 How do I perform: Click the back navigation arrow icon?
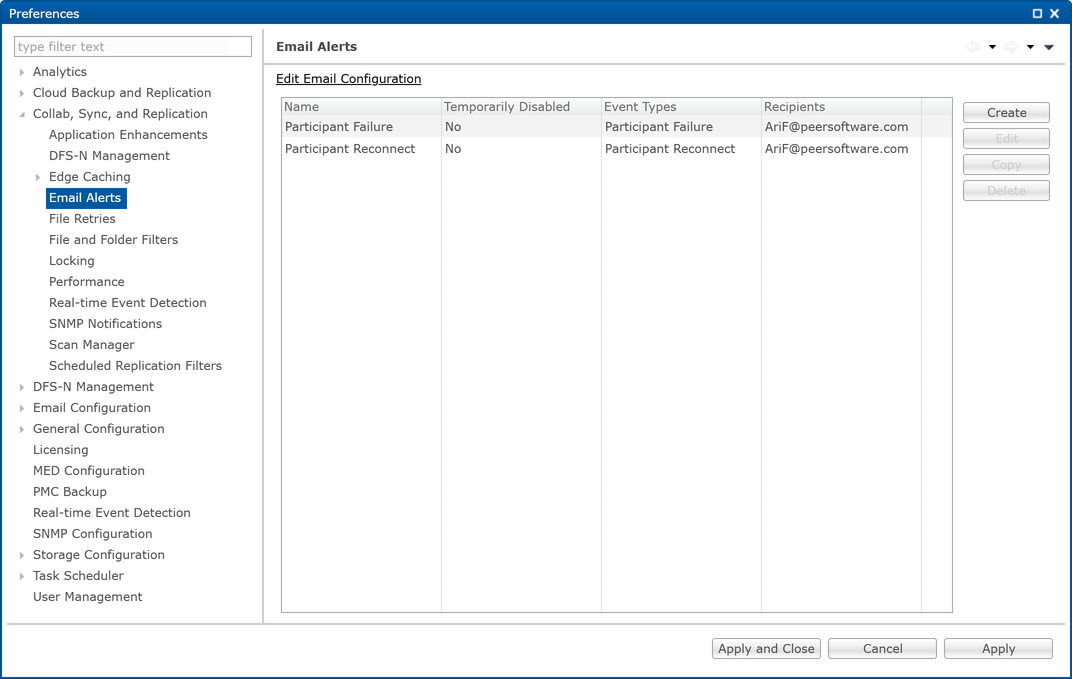[x=973, y=47]
